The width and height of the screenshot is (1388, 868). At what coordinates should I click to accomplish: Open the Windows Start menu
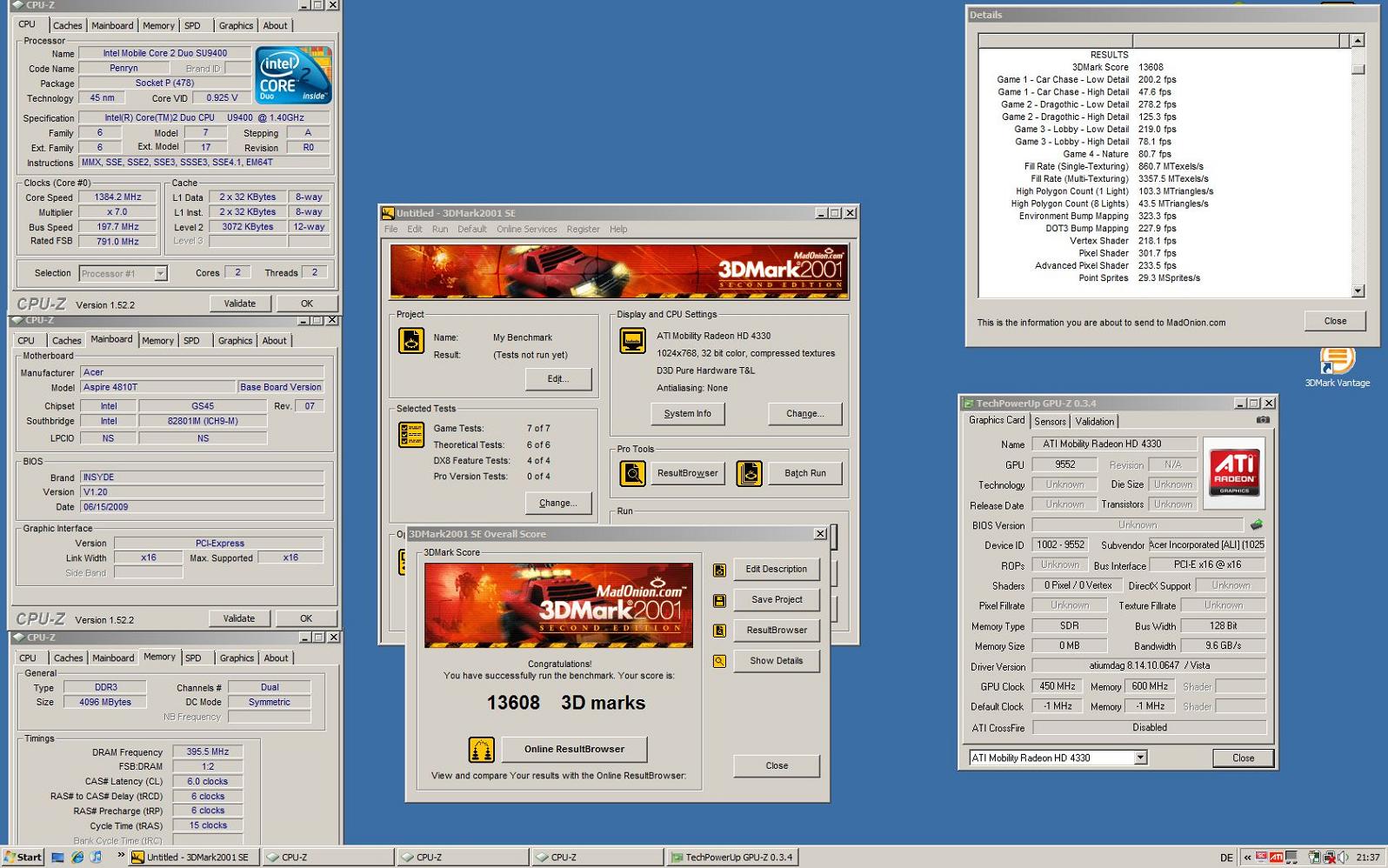coord(23,858)
